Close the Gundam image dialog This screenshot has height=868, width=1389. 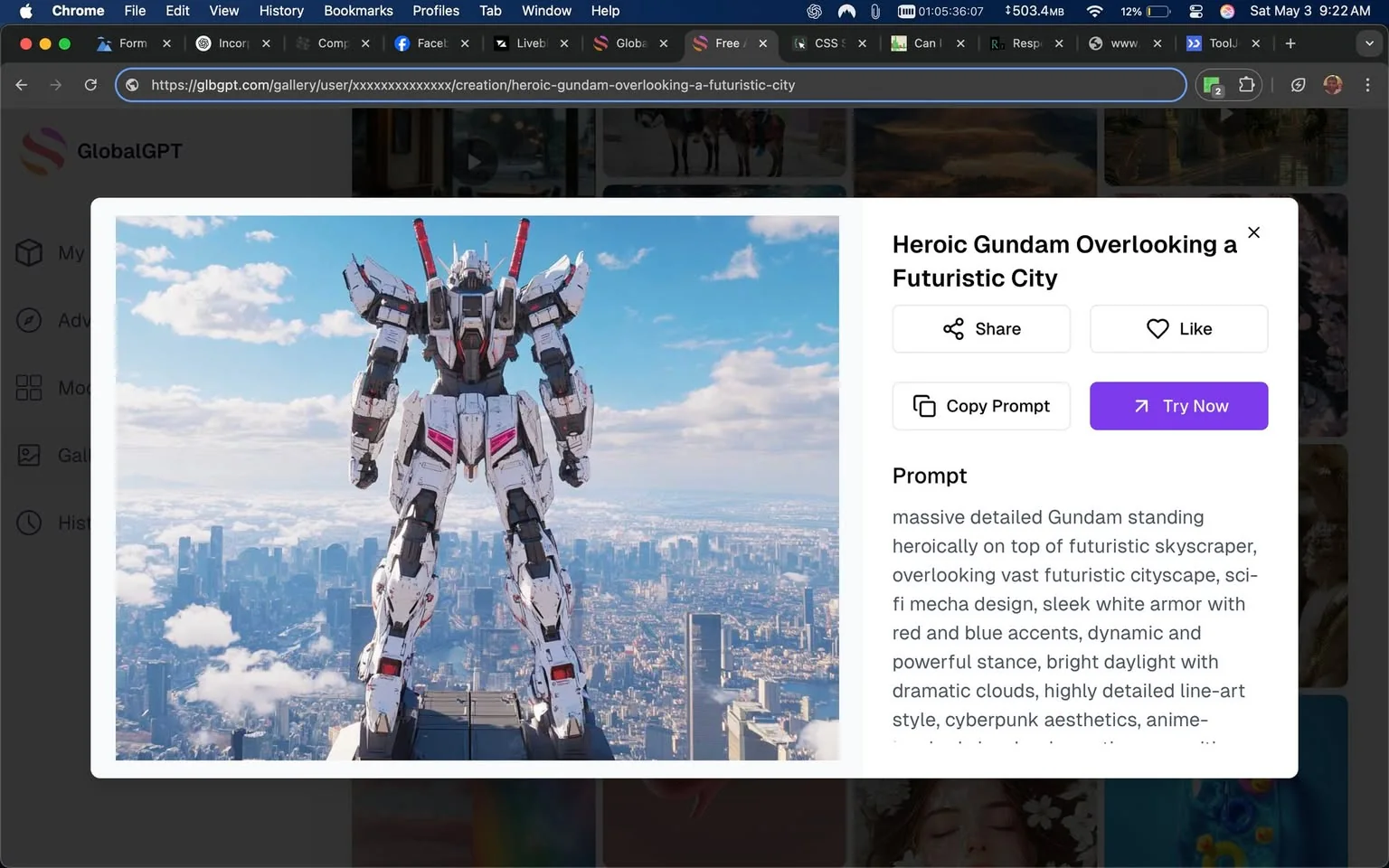click(x=1253, y=232)
